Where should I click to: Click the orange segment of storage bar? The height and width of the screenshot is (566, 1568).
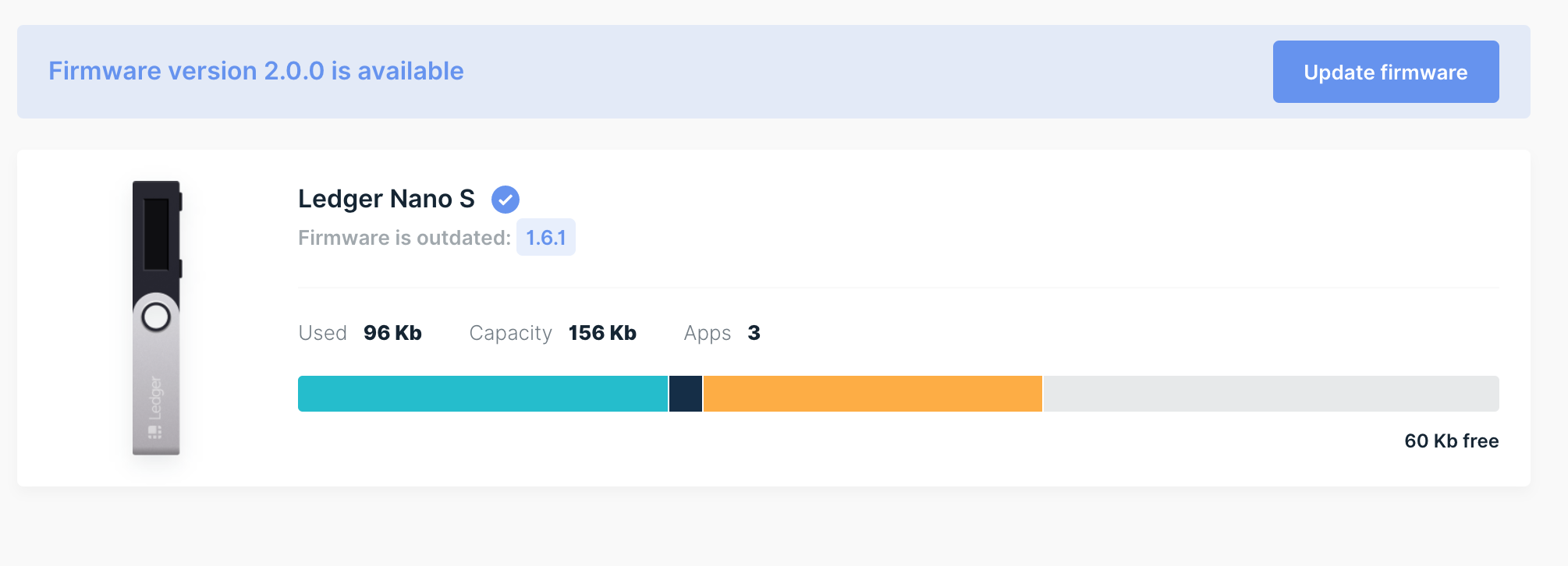[873, 394]
